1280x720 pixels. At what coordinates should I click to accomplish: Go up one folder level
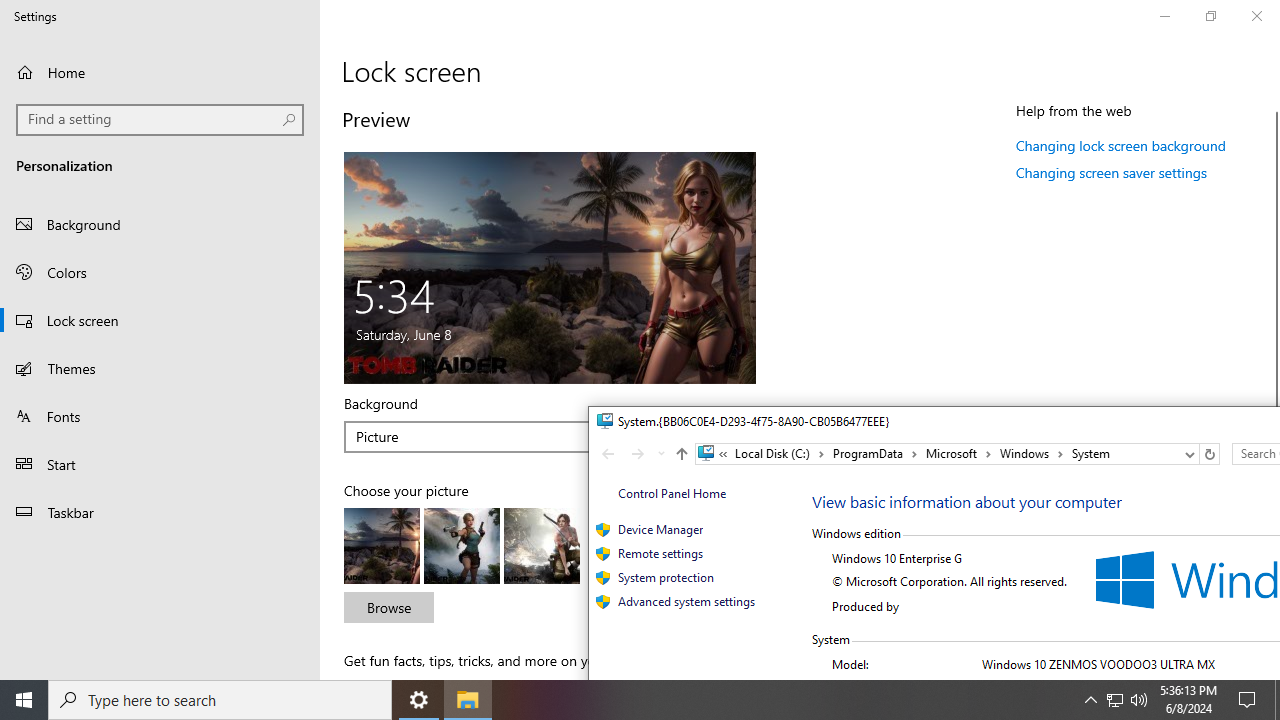tap(681, 454)
